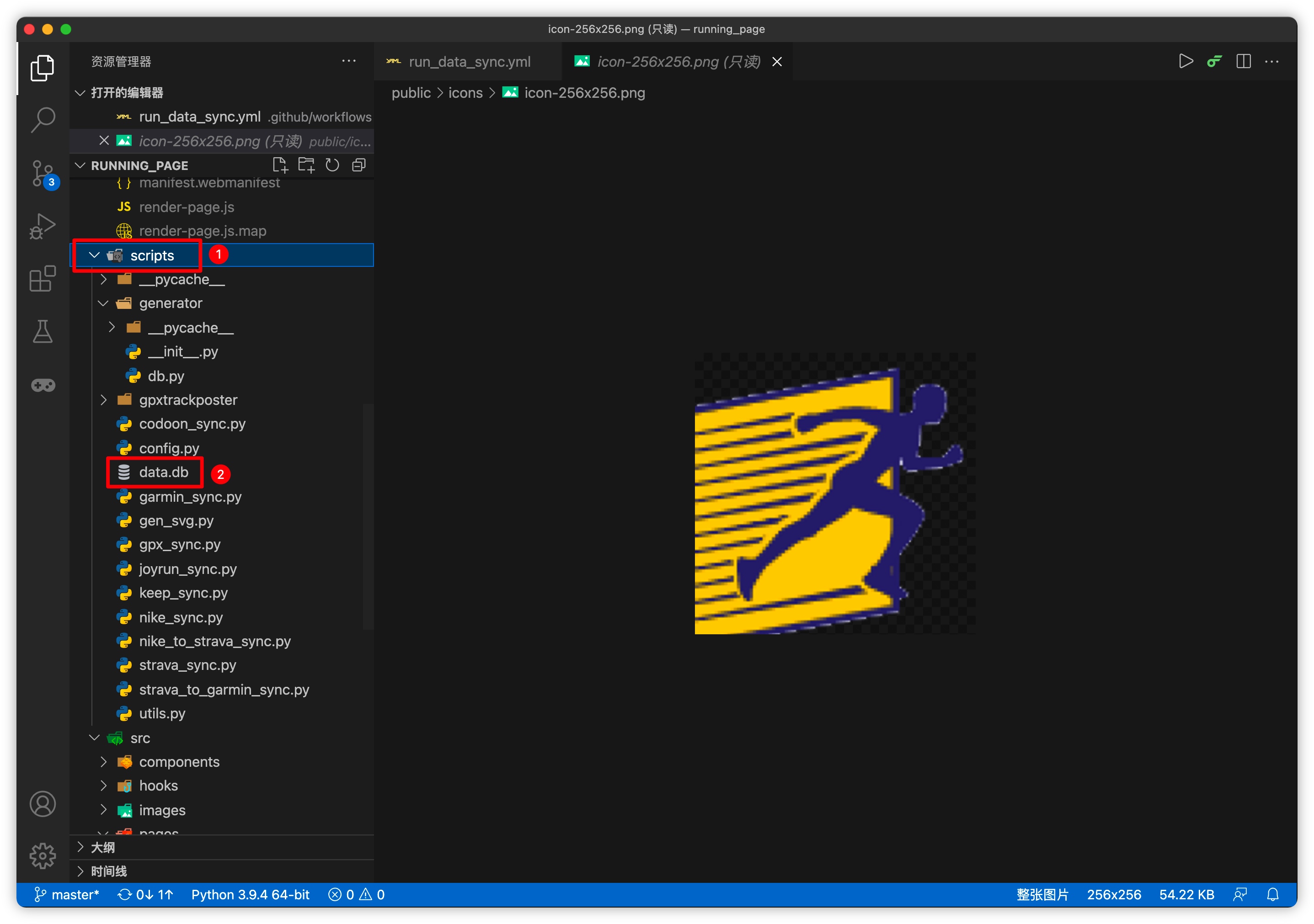This screenshot has width=1314, height=924.
Task: Refresh the explorer file tree
Action: point(332,165)
